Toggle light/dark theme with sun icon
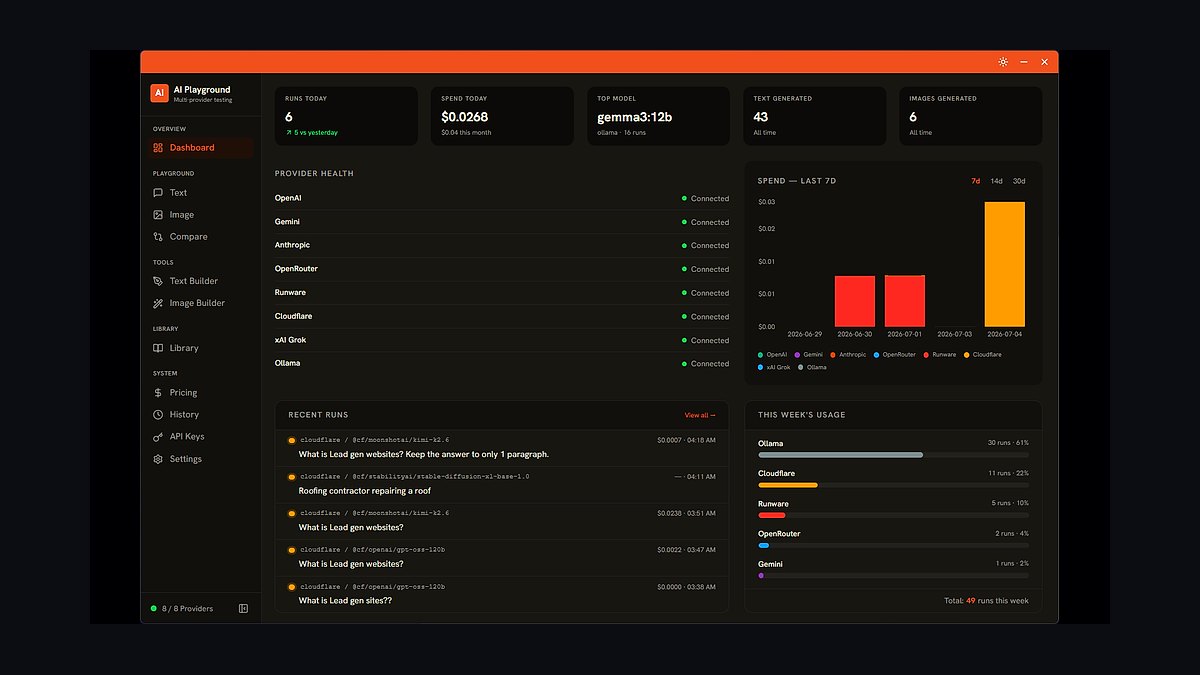The image size is (1200, 675). 1003,62
